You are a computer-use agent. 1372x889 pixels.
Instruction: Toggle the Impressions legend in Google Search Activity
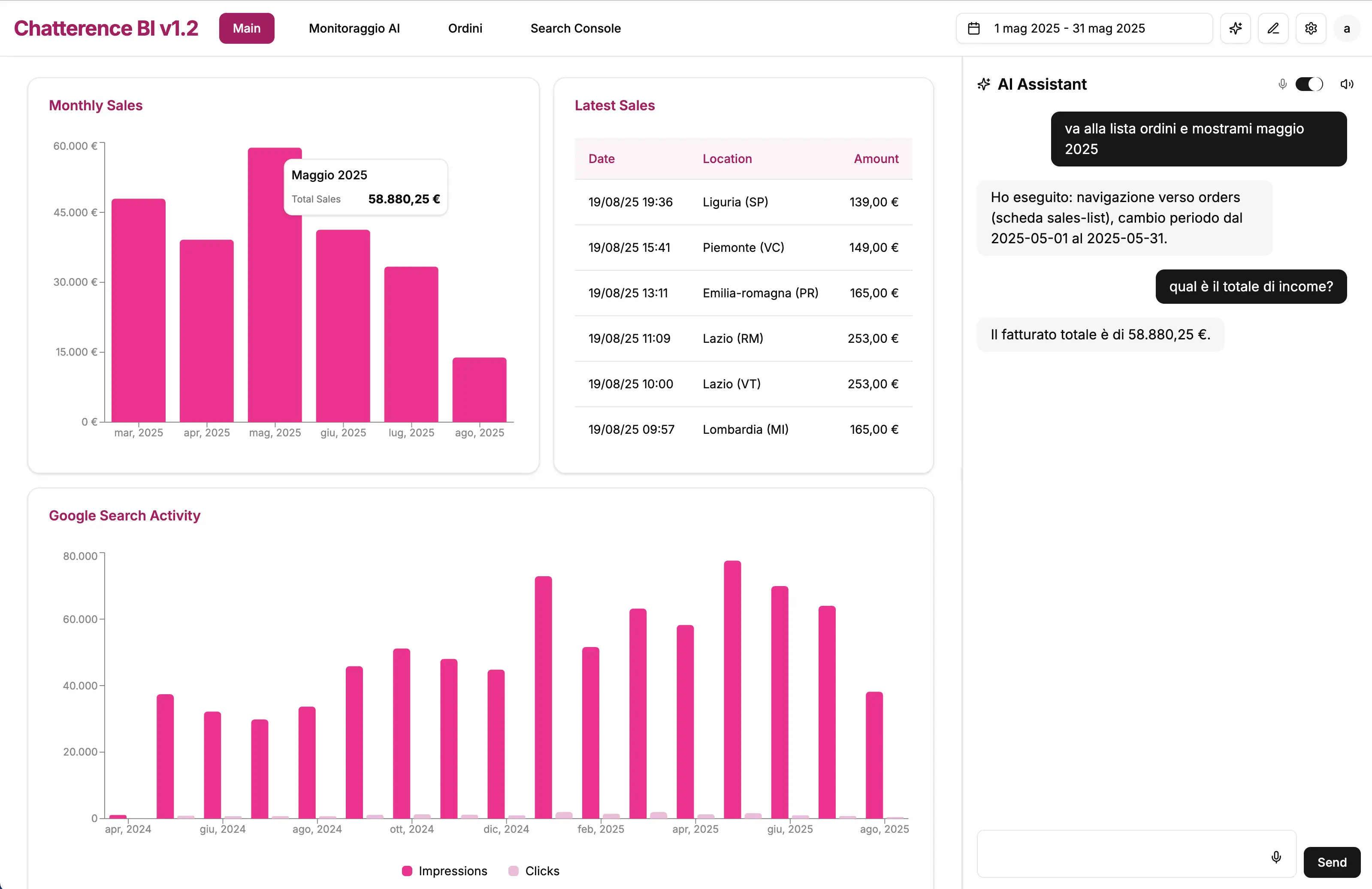(444, 871)
